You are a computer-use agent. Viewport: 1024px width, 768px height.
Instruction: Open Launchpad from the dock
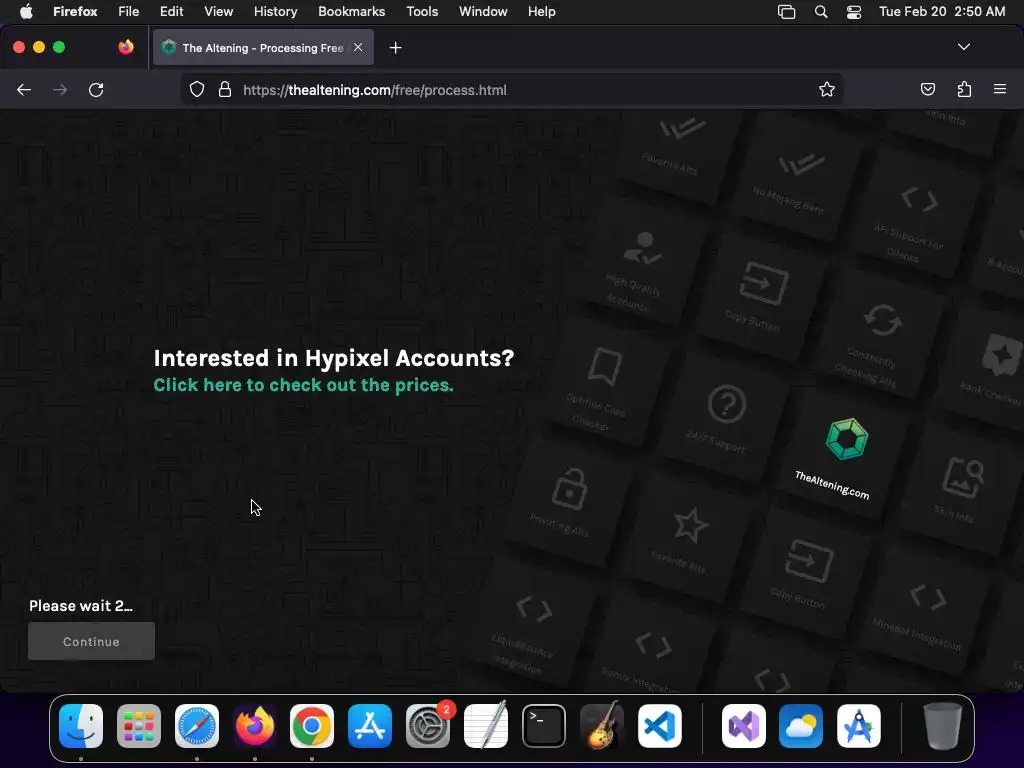138,726
